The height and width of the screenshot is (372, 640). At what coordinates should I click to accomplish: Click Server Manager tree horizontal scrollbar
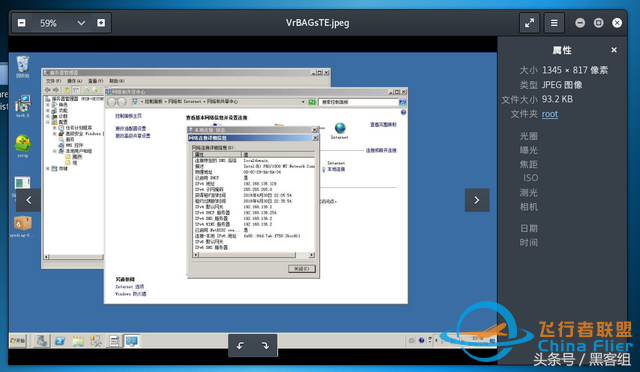click(73, 257)
